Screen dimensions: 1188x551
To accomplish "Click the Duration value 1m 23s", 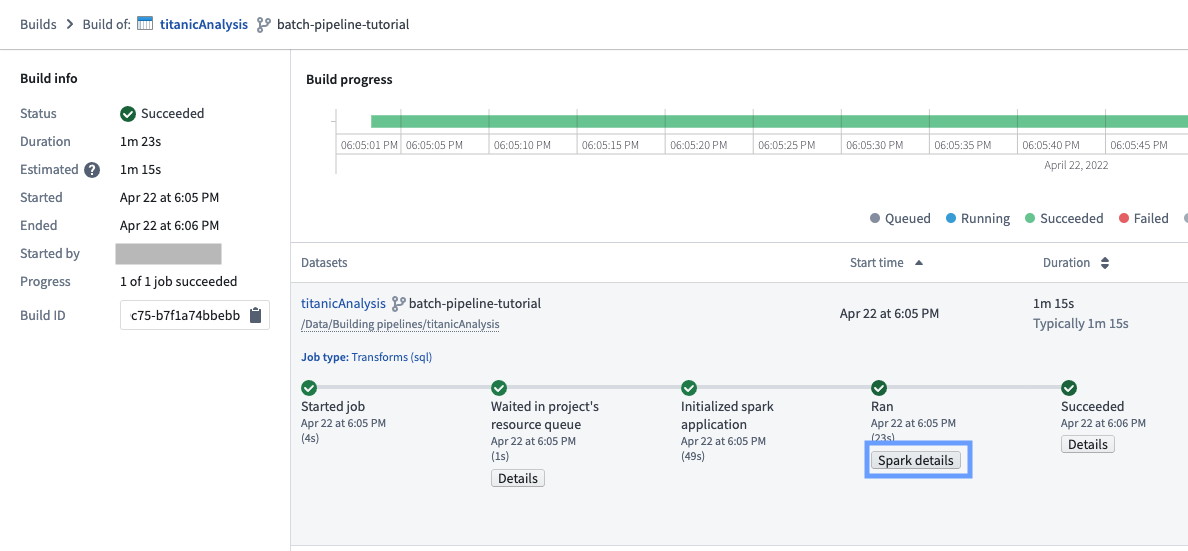I will [x=139, y=142].
